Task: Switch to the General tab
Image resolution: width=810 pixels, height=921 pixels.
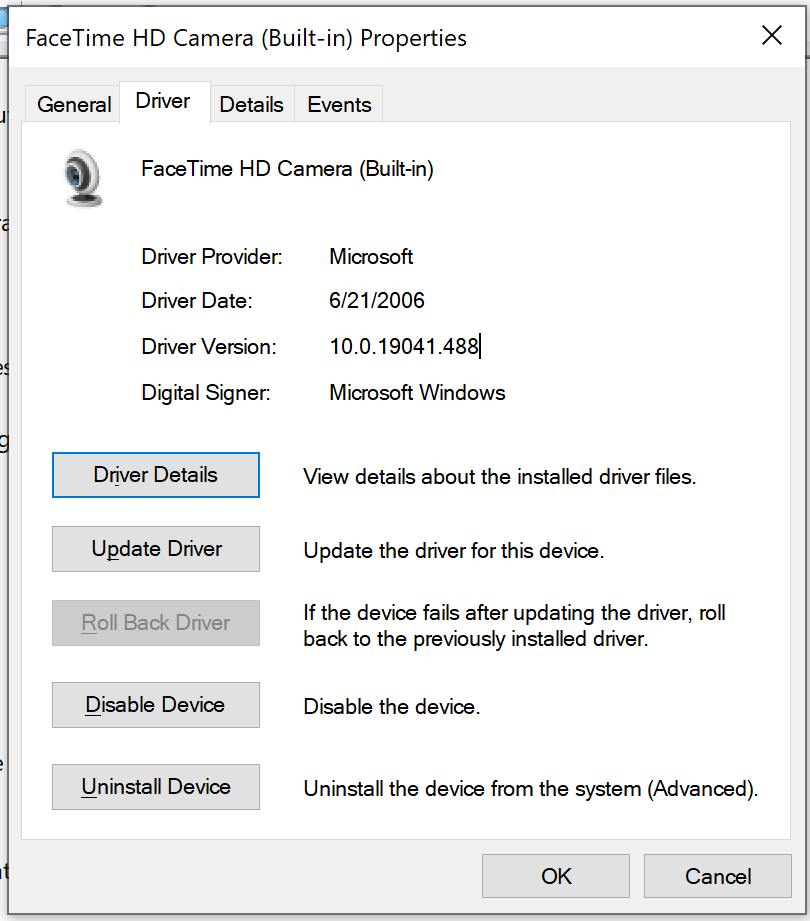Action: (71, 104)
